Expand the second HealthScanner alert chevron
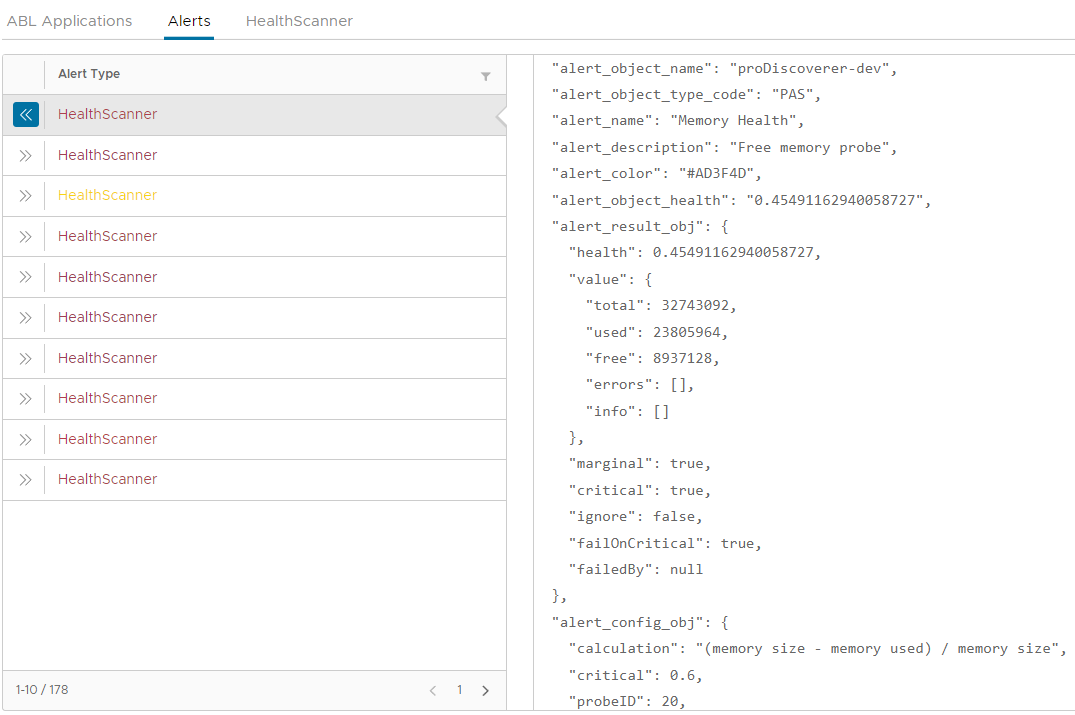The image size is (1075, 715). (x=25, y=155)
